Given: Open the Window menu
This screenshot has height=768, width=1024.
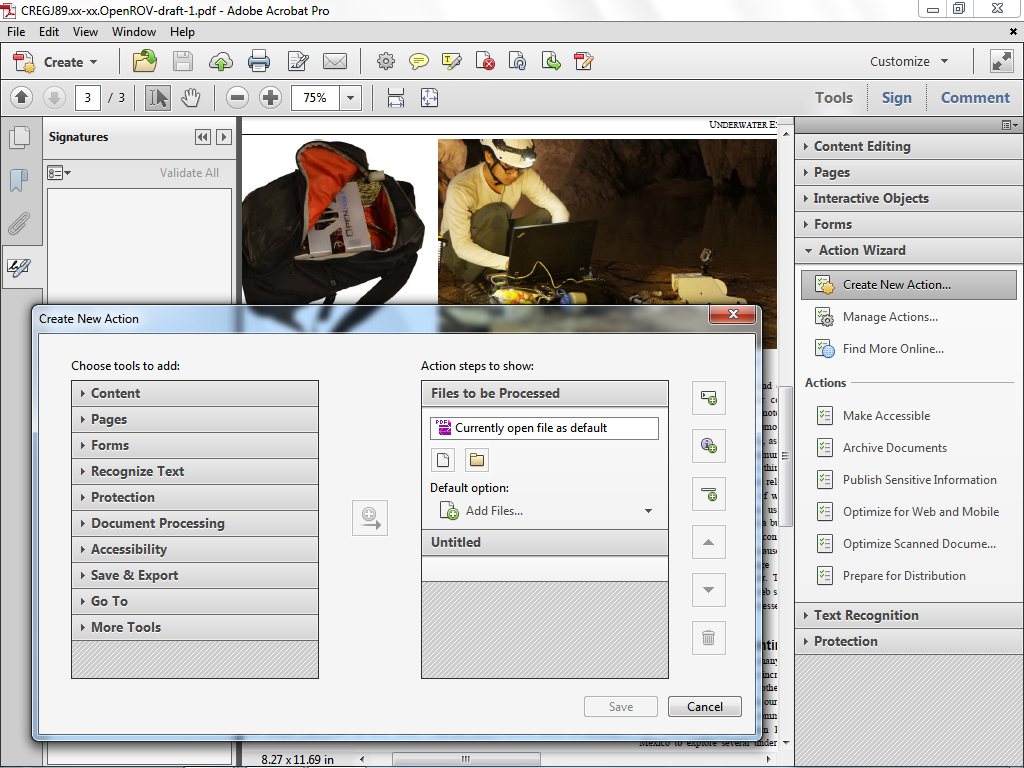Looking at the screenshot, I should (134, 31).
